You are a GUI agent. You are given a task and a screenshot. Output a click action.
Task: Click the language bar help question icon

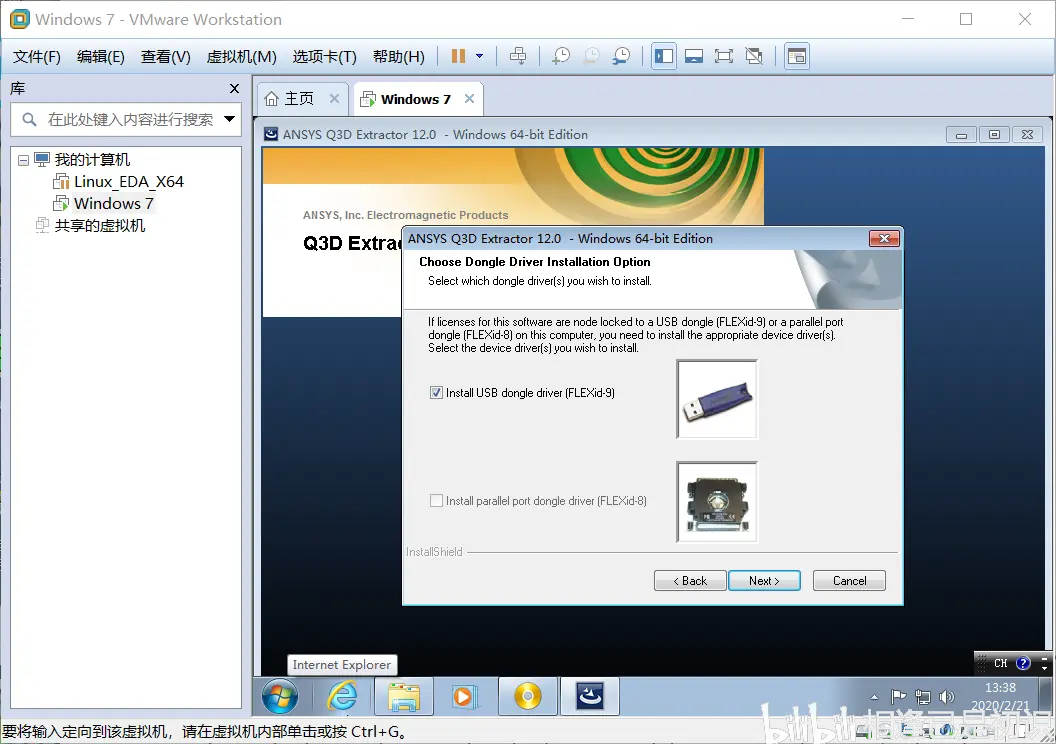[1023, 663]
